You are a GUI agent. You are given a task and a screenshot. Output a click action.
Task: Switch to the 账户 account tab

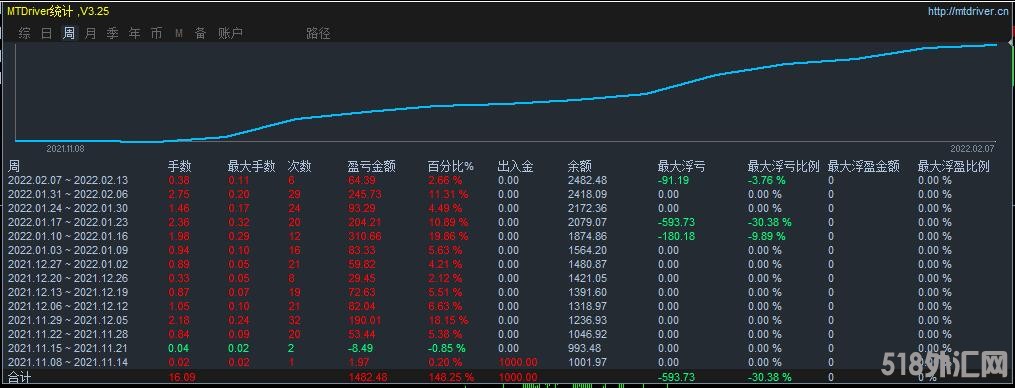point(230,33)
